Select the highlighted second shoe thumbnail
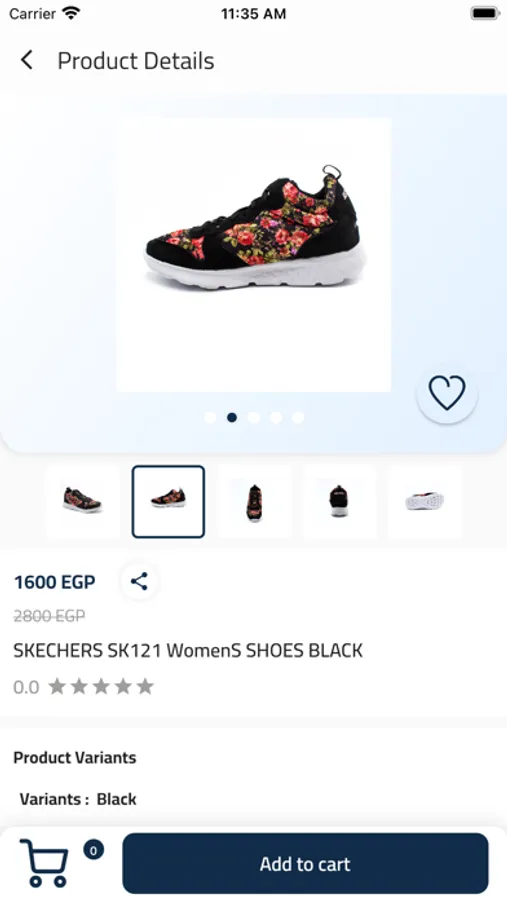Image resolution: width=507 pixels, height=900 pixels. point(168,501)
